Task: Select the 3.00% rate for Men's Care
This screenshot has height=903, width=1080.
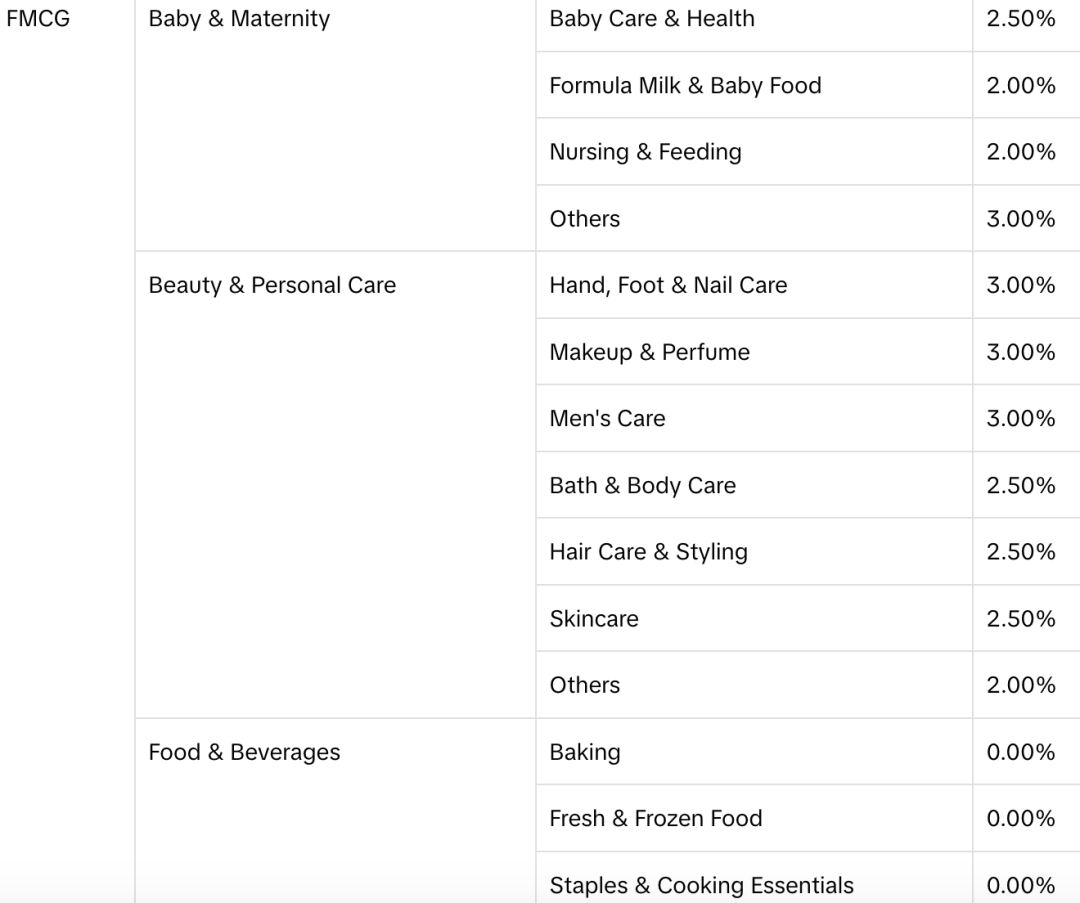Action: point(1020,419)
